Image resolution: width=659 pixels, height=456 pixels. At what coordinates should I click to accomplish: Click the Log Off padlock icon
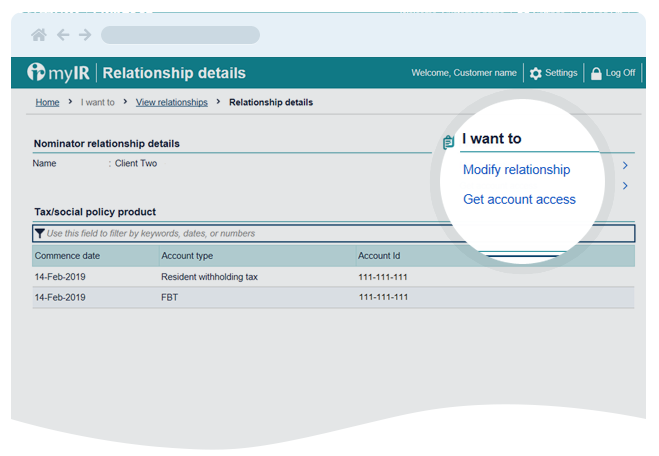click(596, 73)
